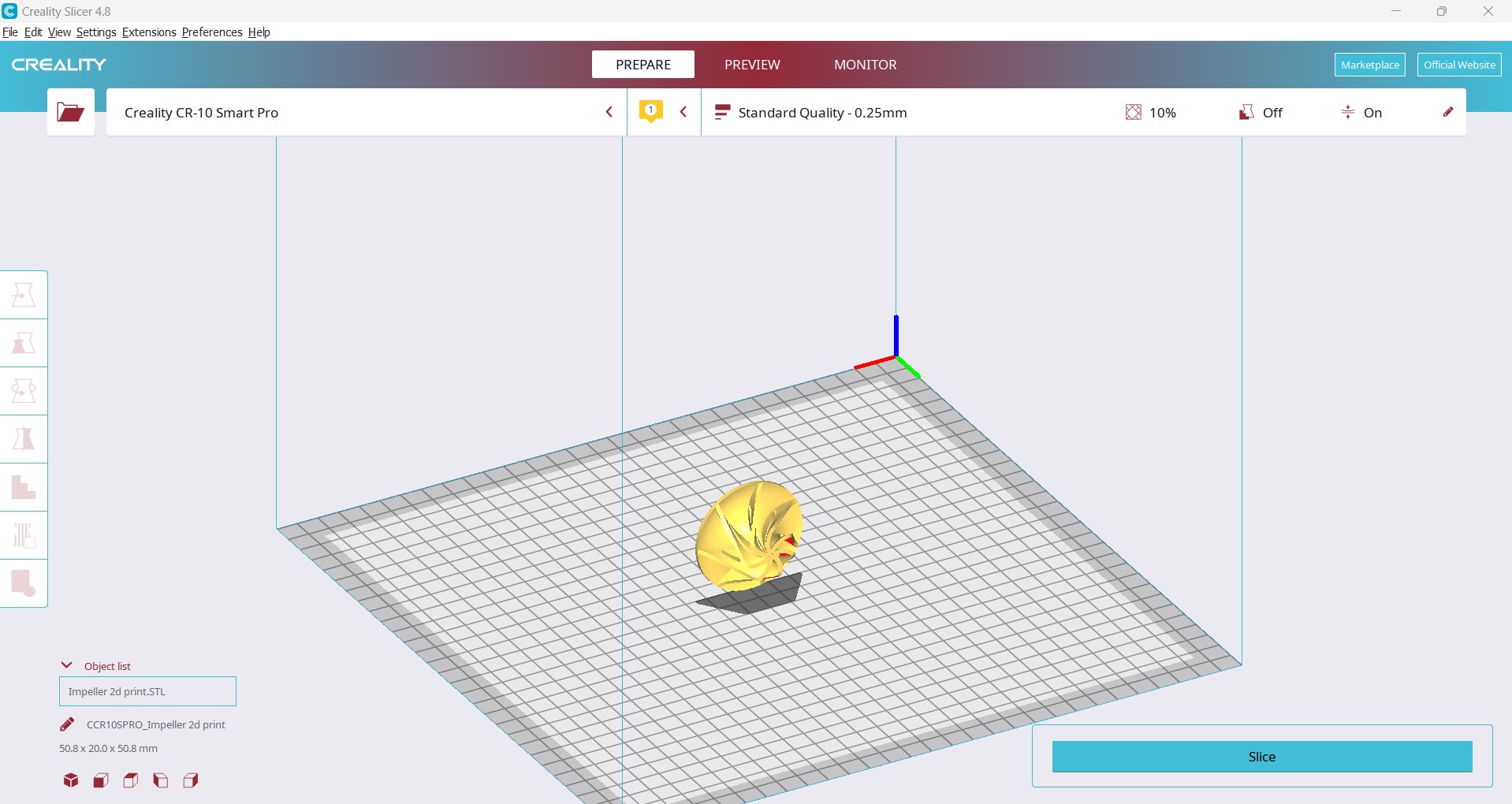This screenshot has width=1512, height=804.
Task: Switch to the MONITOR stage tab
Action: pyautogui.click(x=866, y=65)
